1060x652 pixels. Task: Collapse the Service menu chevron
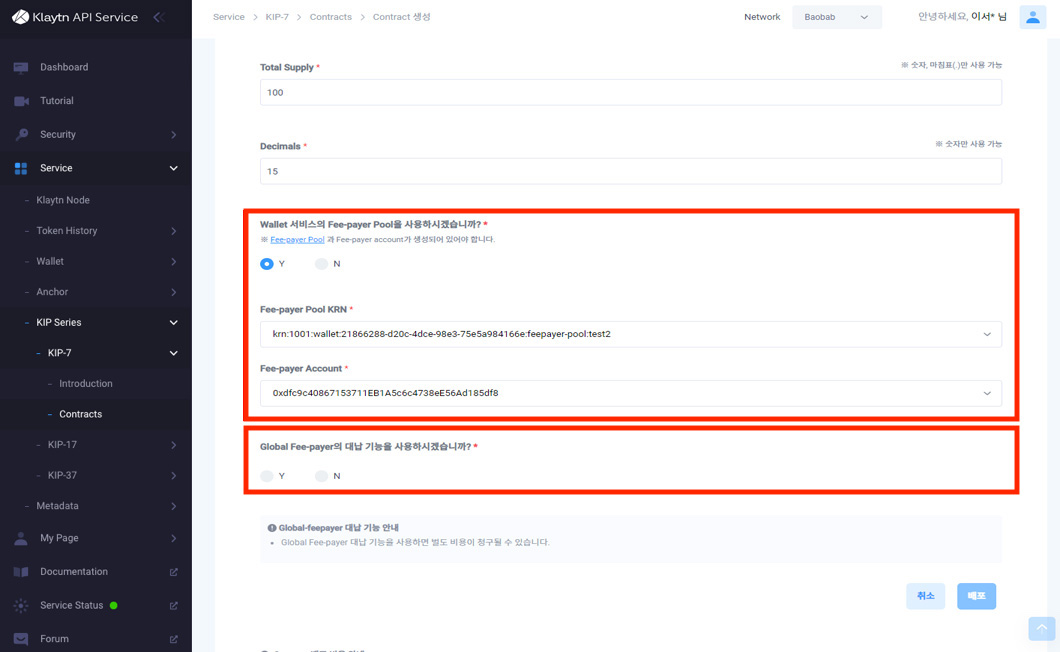click(x=174, y=168)
